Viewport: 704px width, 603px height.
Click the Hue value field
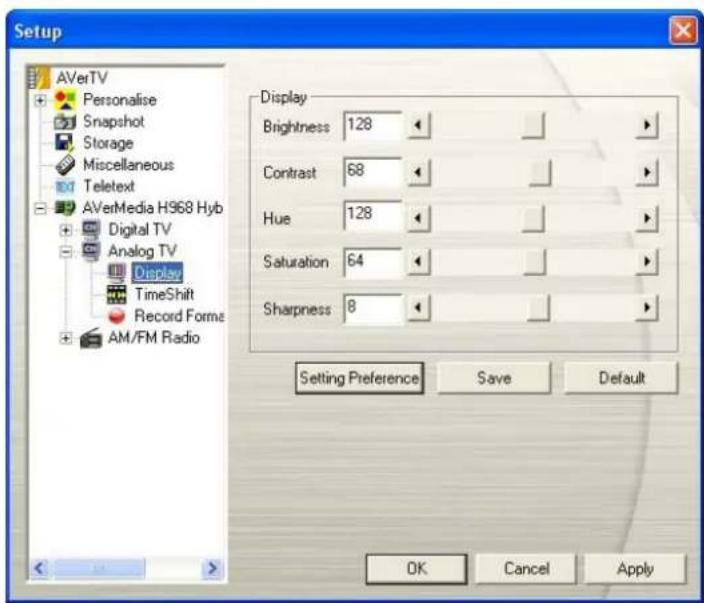[373, 216]
